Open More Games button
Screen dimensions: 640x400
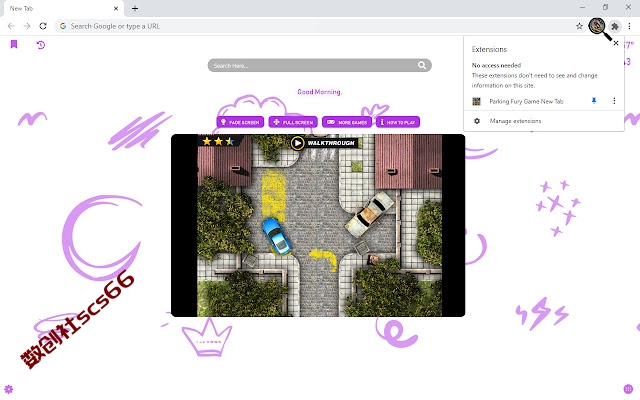tap(347, 122)
